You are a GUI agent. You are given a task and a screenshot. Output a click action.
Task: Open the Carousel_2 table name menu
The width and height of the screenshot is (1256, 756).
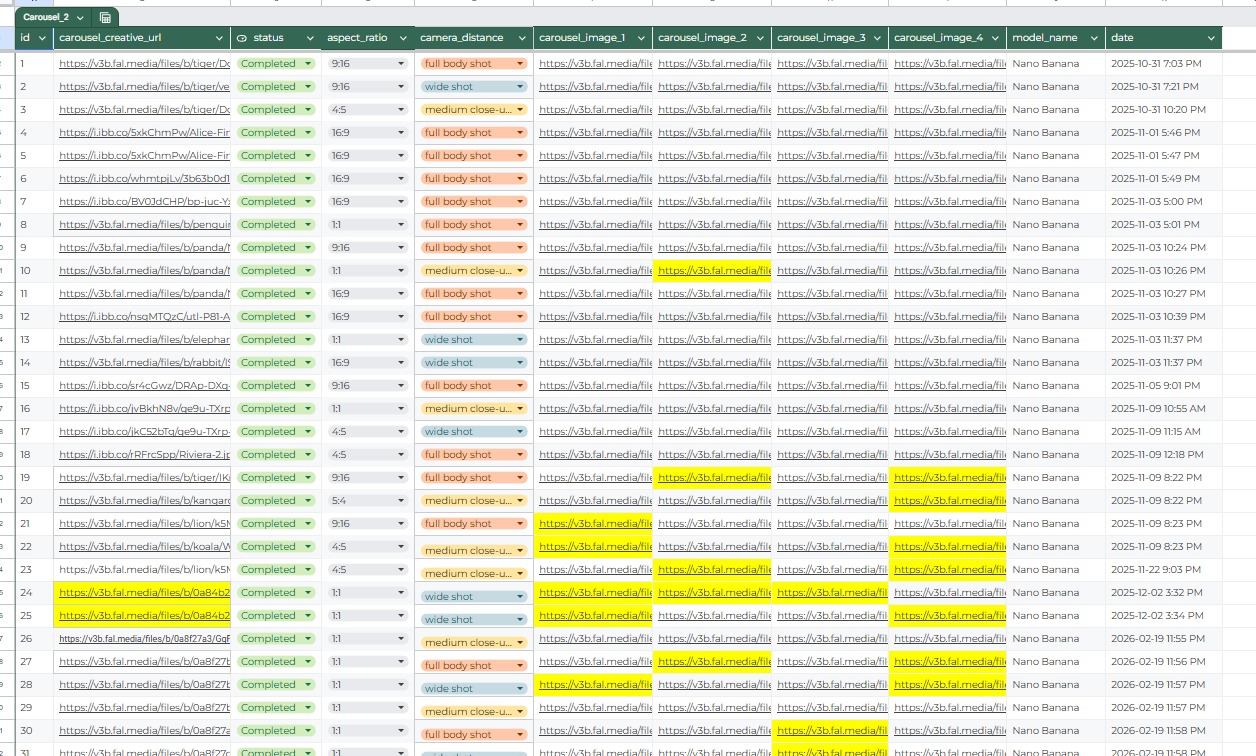80,17
